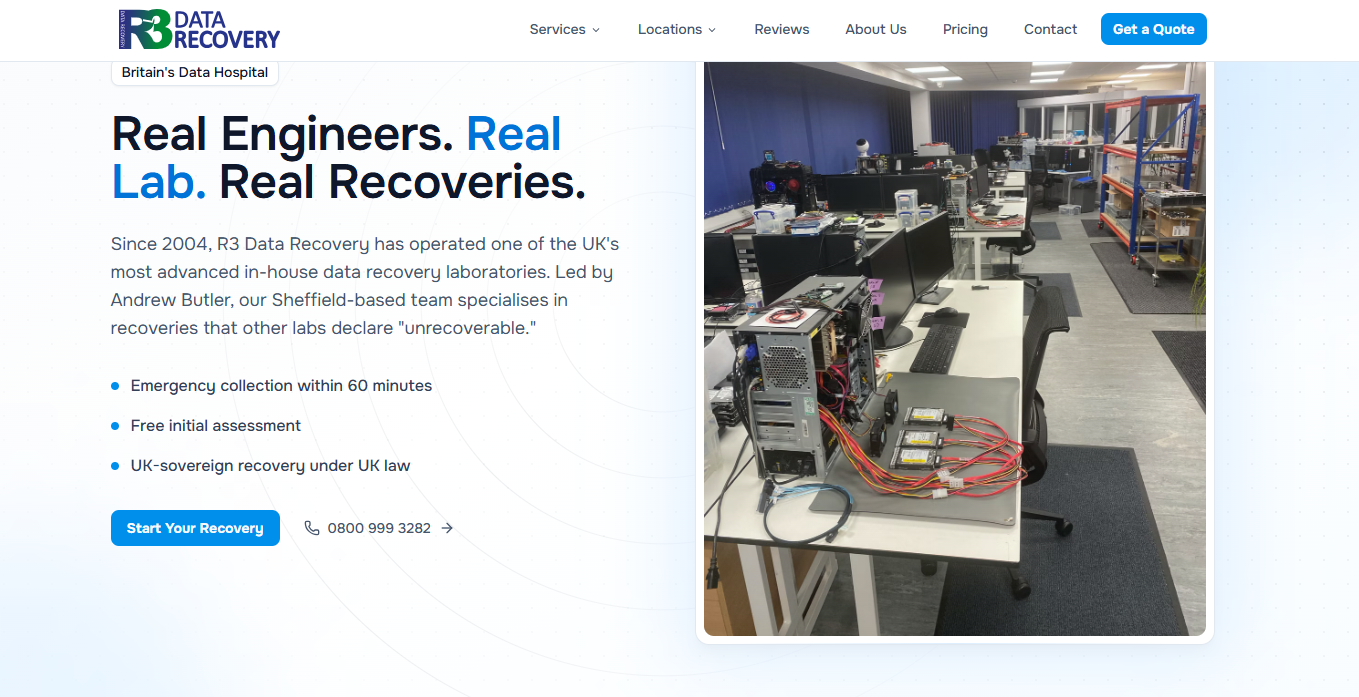Go to the Reviews page
This screenshot has width=1359, height=697.
tap(782, 29)
